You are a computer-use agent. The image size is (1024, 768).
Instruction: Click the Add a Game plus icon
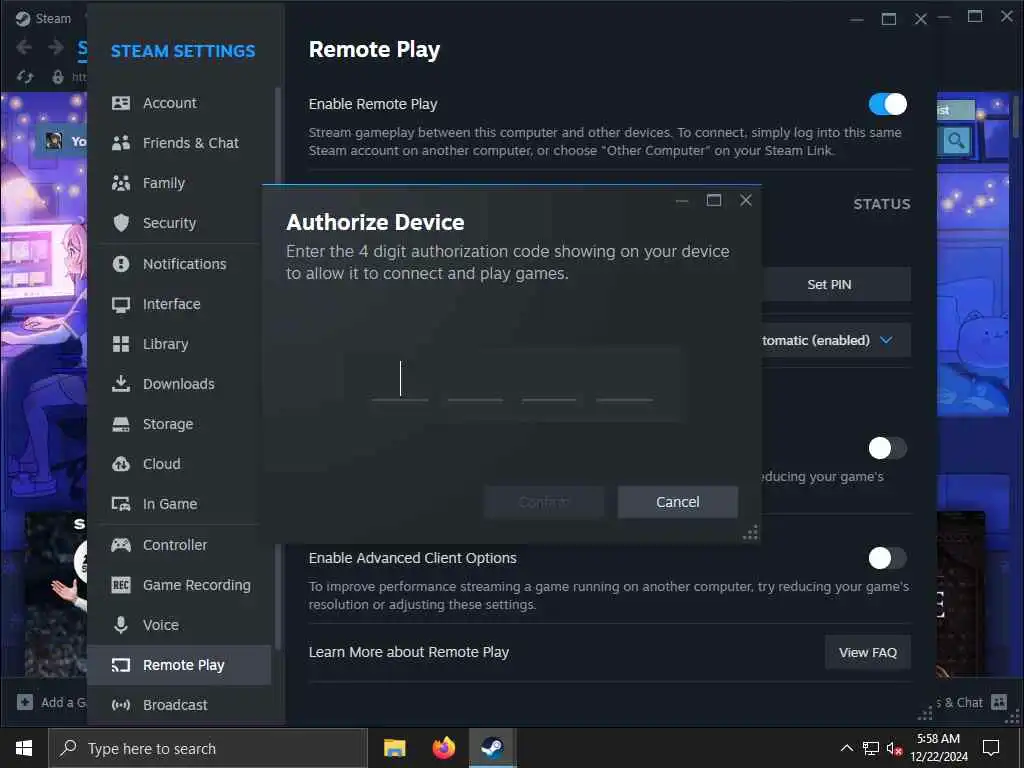point(25,702)
